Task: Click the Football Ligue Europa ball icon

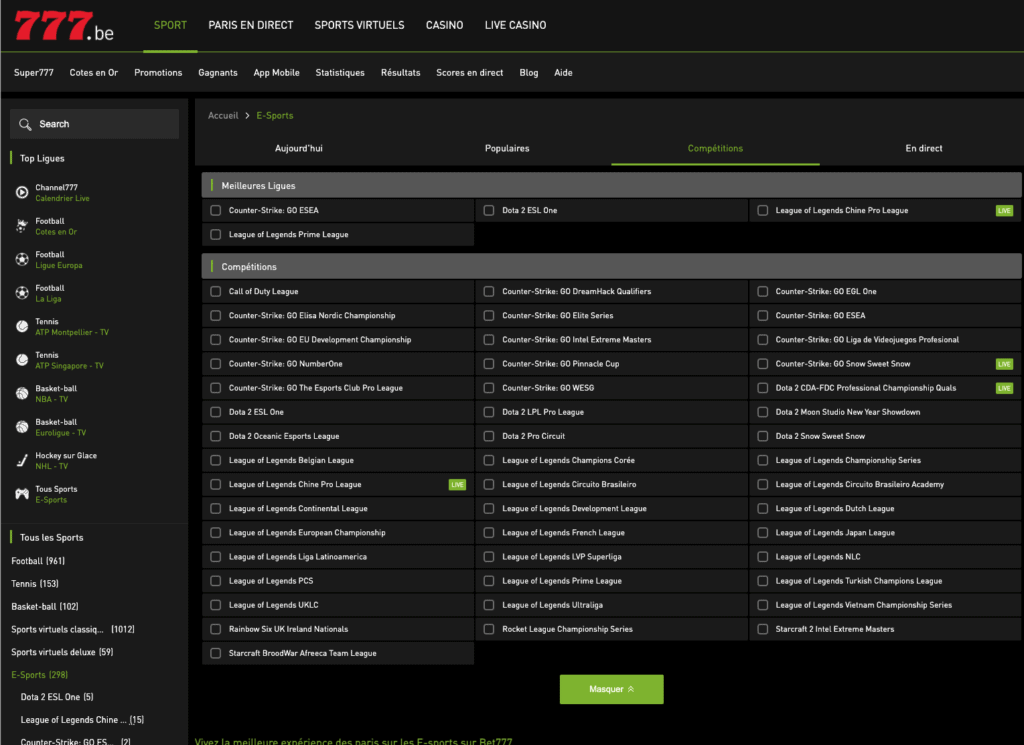Action: 22,260
